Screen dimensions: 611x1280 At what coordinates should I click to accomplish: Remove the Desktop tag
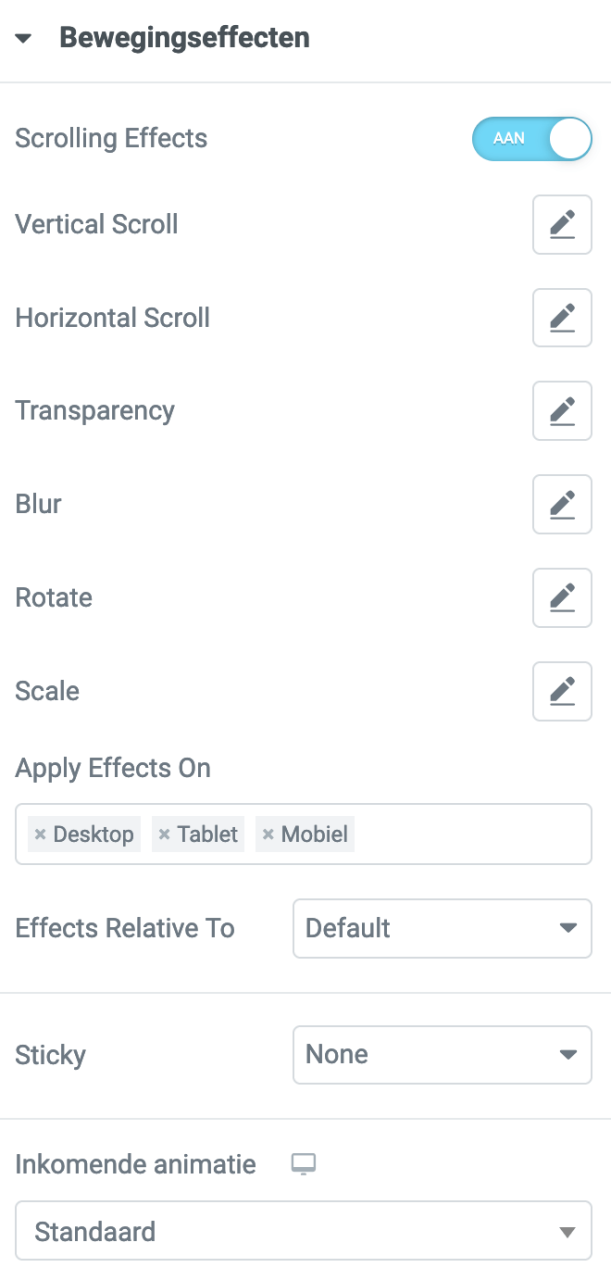coord(40,834)
